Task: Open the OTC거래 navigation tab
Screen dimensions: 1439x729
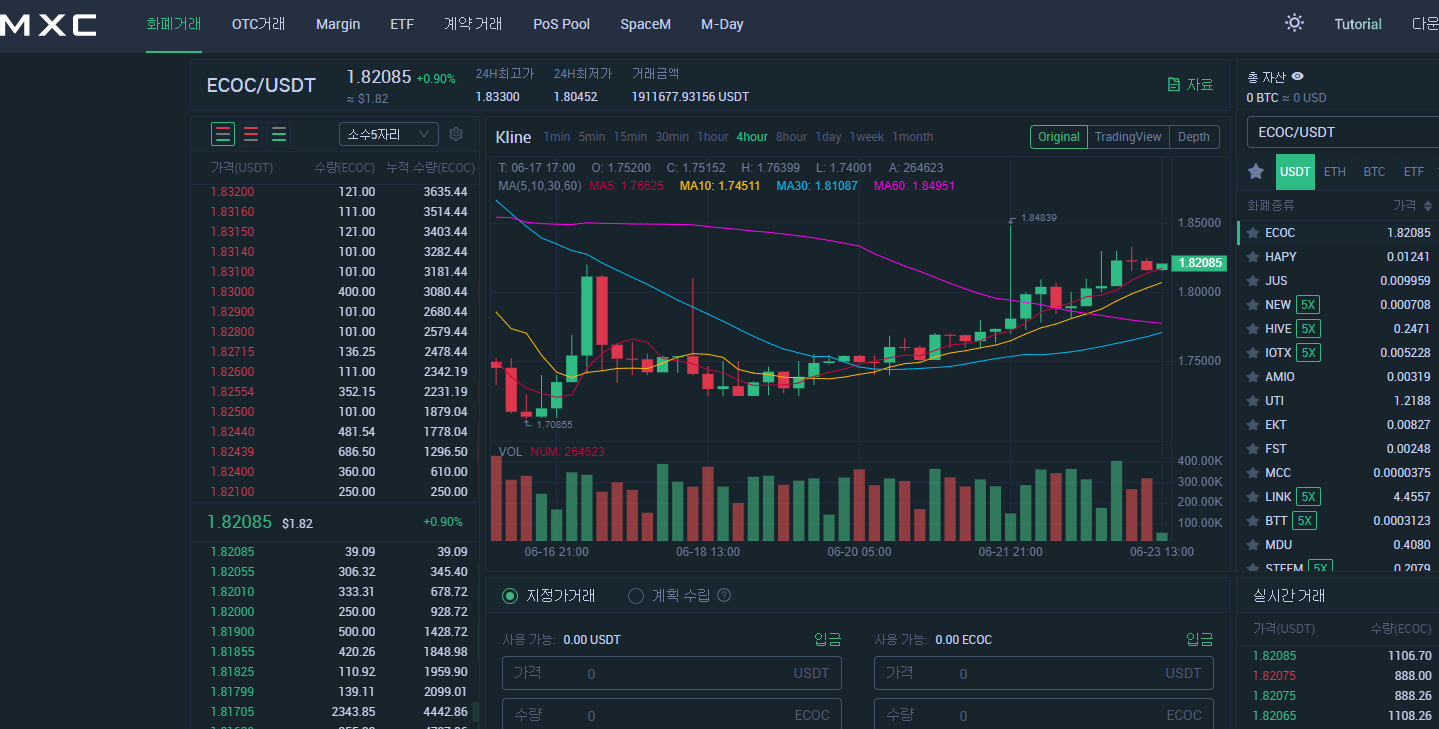Action: [x=258, y=24]
